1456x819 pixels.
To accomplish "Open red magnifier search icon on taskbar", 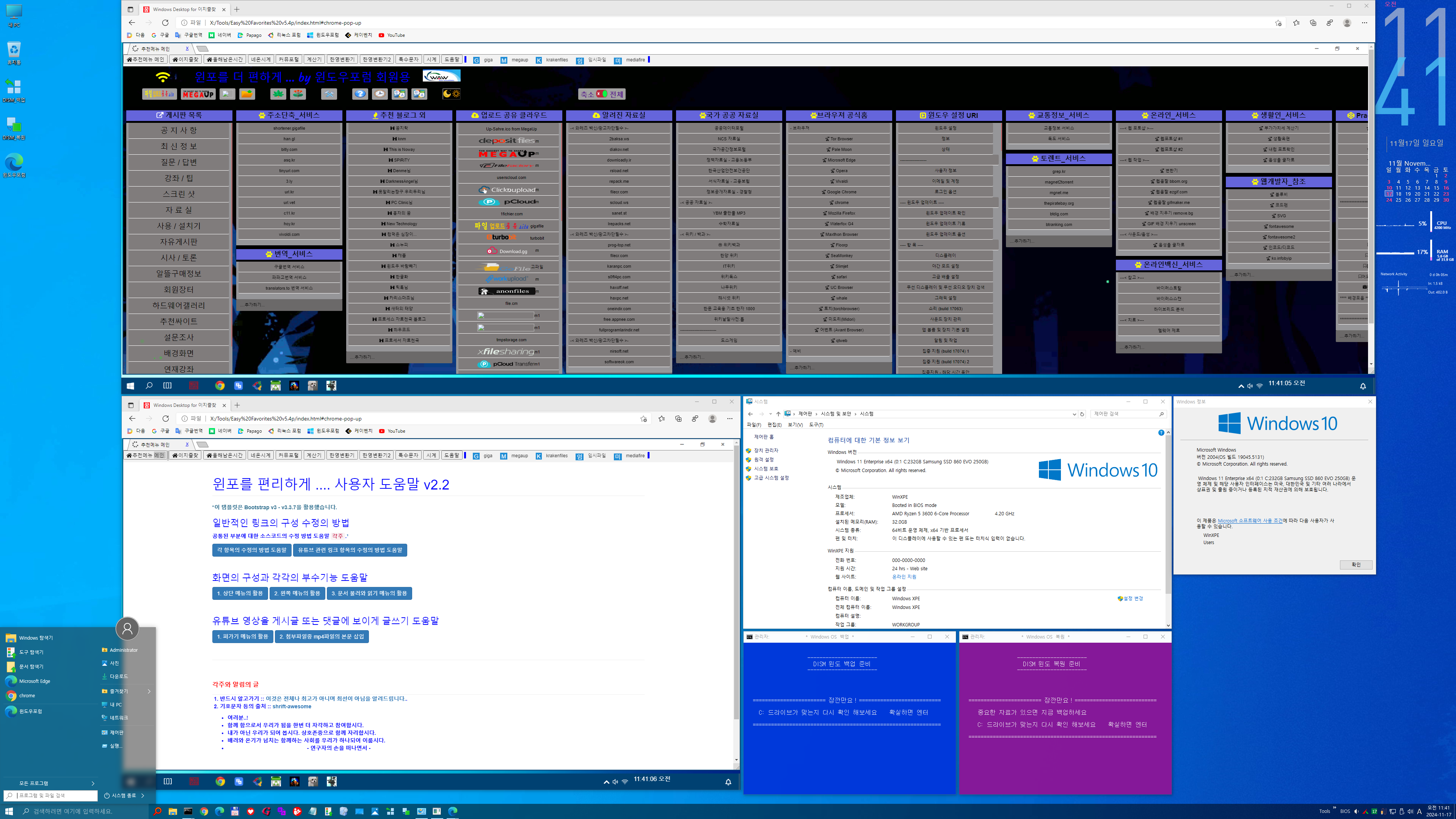I will point(157,811).
